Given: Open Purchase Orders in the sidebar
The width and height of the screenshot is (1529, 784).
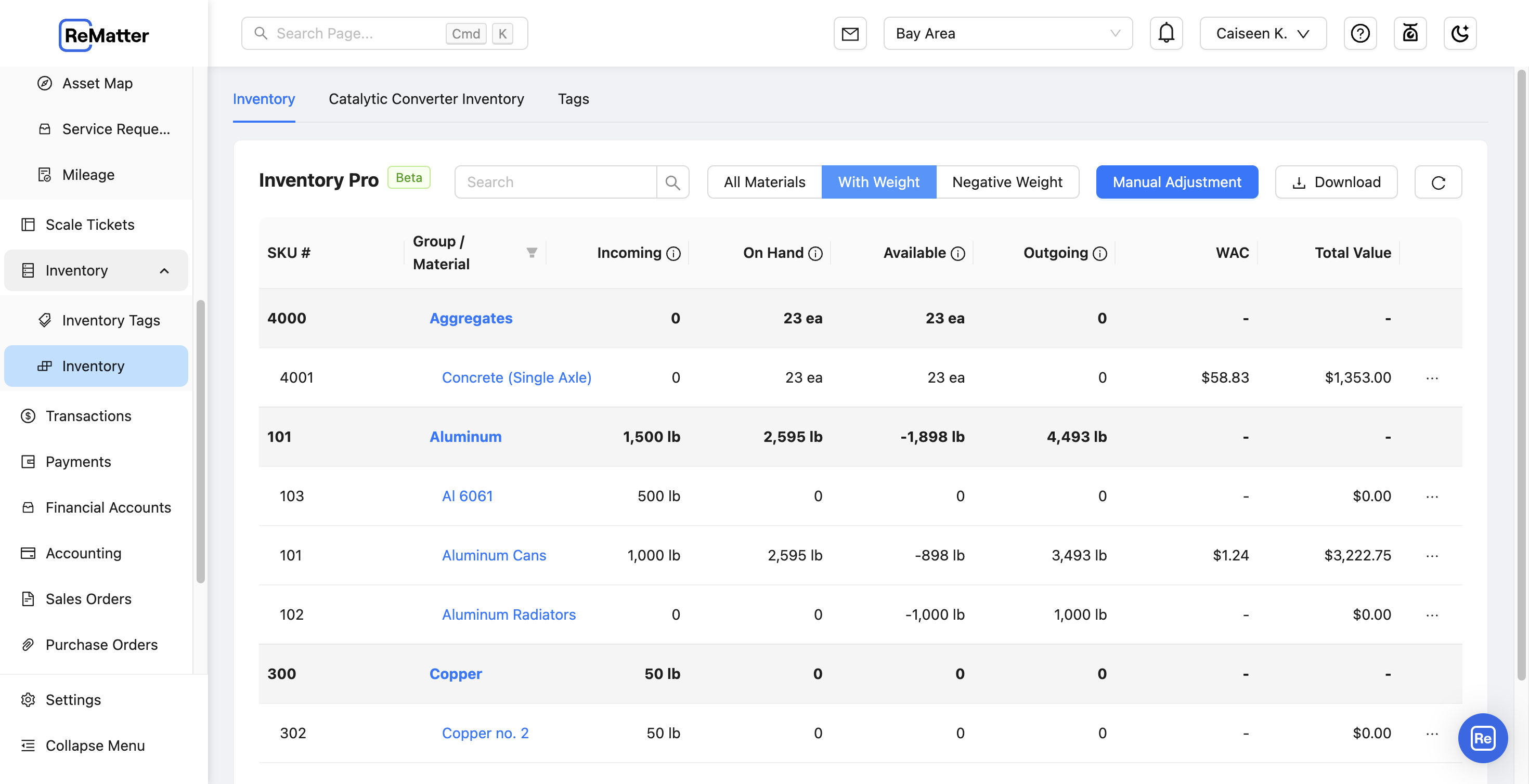Looking at the screenshot, I should click(x=96, y=644).
